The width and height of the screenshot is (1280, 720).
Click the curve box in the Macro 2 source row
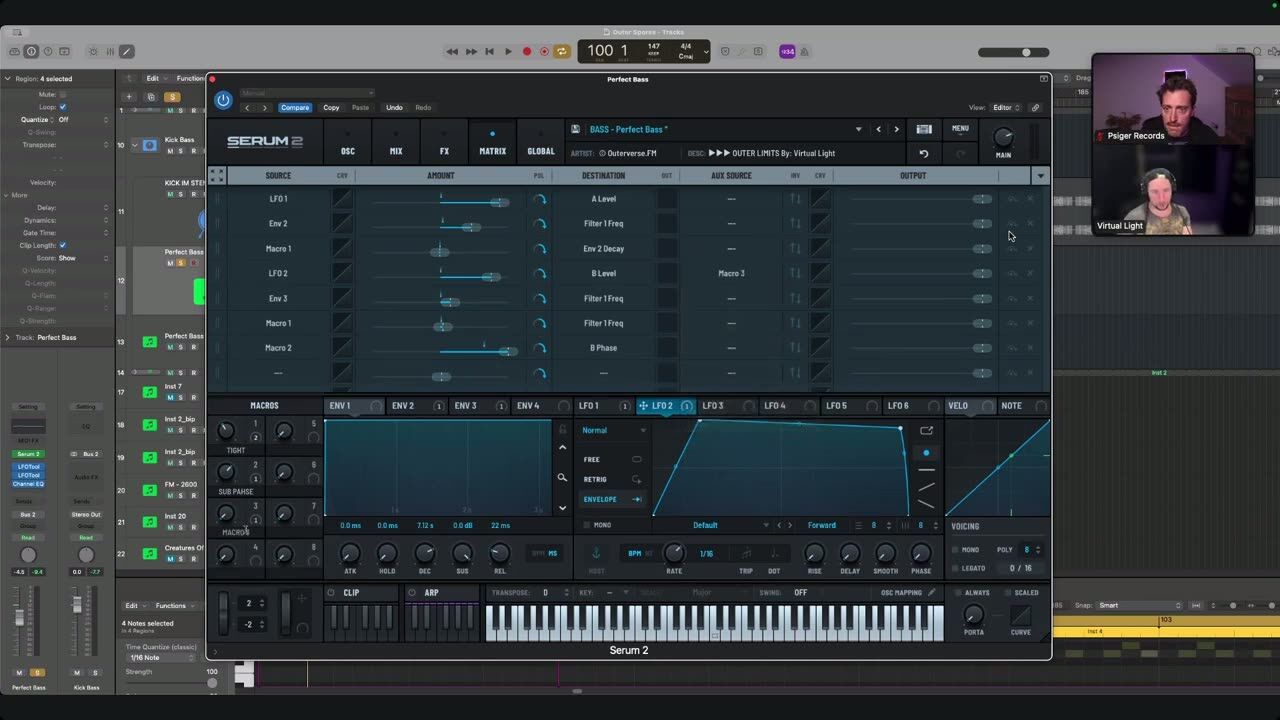[342, 348]
